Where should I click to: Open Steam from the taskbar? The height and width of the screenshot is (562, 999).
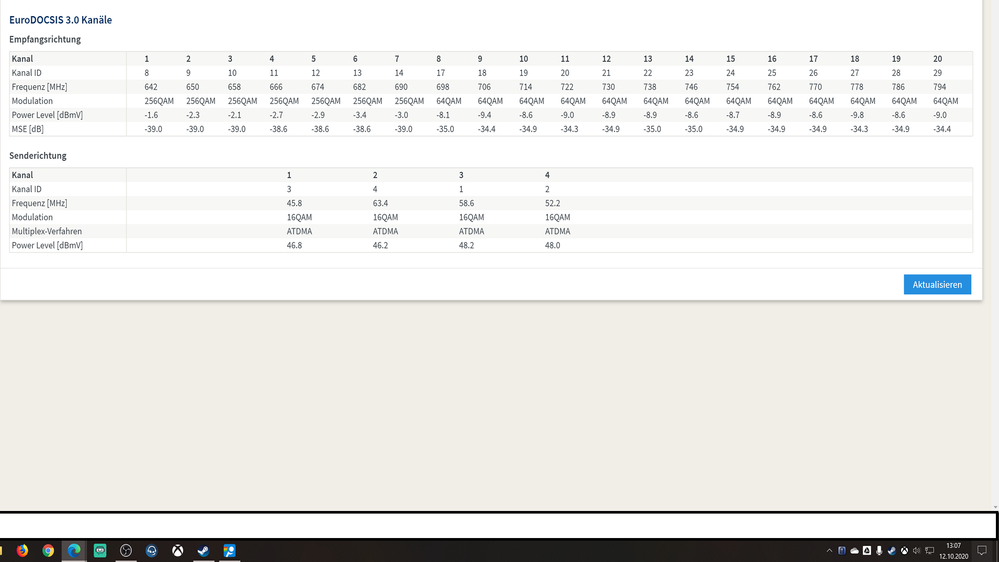(x=203, y=551)
